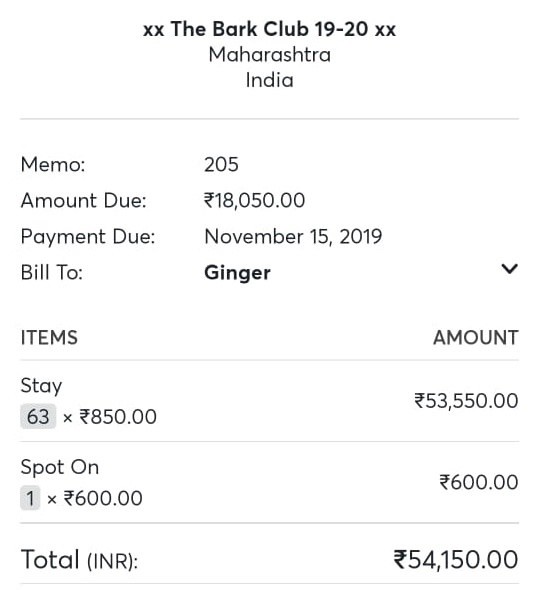The image size is (539, 590).
Task: Expand the Bill To chevron arrow
Action: click(510, 269)
